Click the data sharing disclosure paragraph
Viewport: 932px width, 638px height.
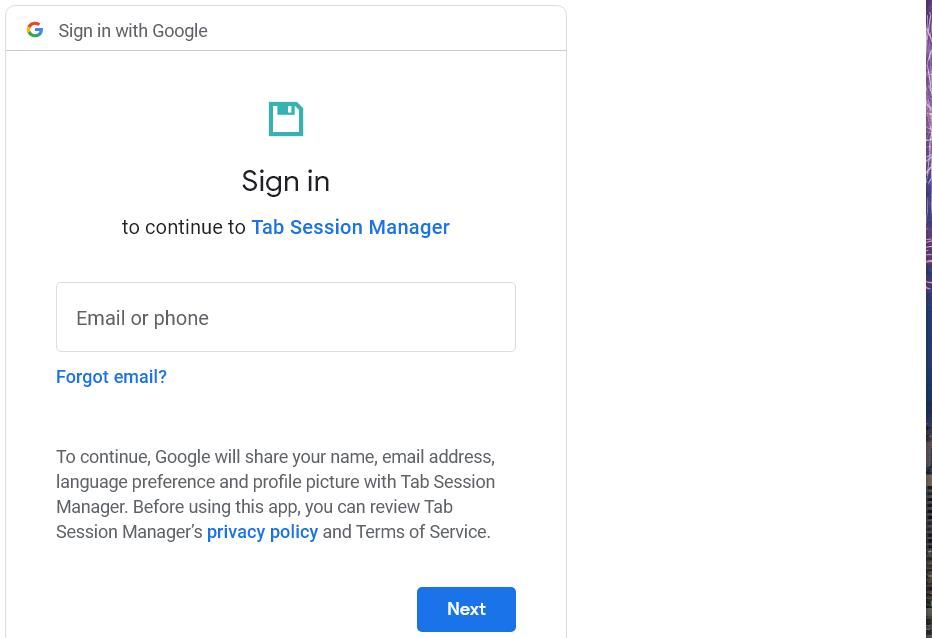[x=275, y=494]
